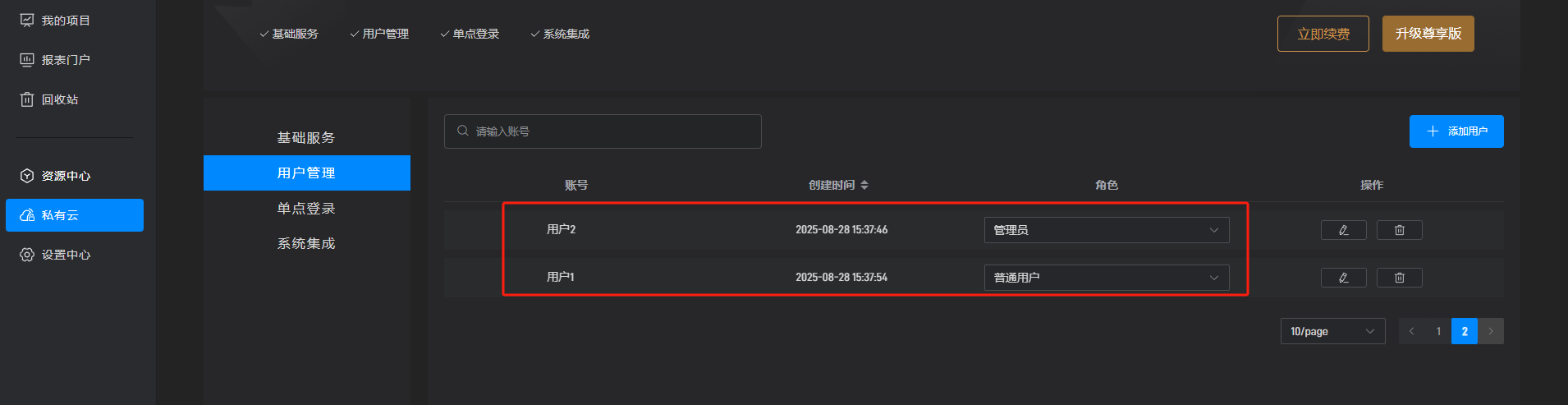1568x405 pixels.
Task: Click the 回收站 trash icon in the sidebar
Action: 27,99
